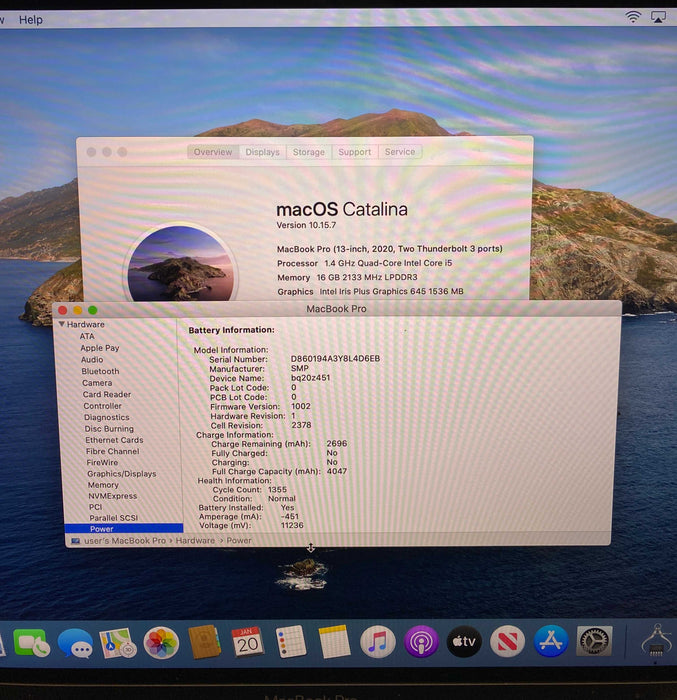Click Hardware in the path bar
Image resolution: width=677 pixels, height=700 pixels.
[x=195, y=541]
